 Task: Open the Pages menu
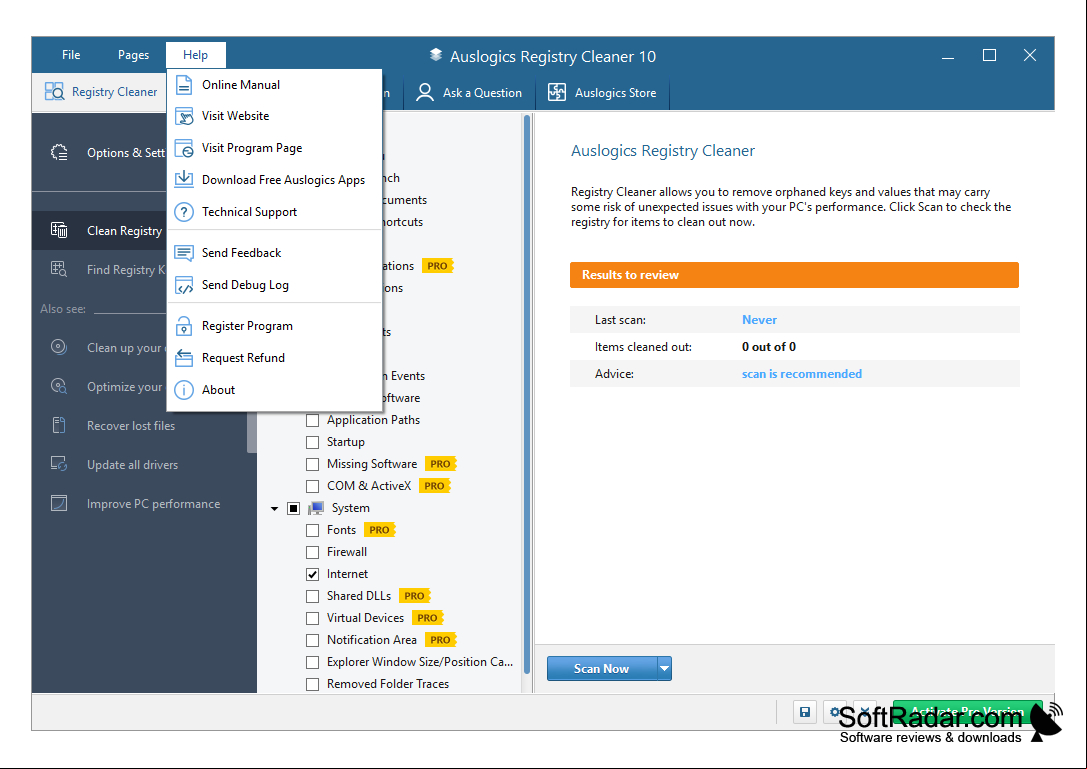tap(133, 55)
